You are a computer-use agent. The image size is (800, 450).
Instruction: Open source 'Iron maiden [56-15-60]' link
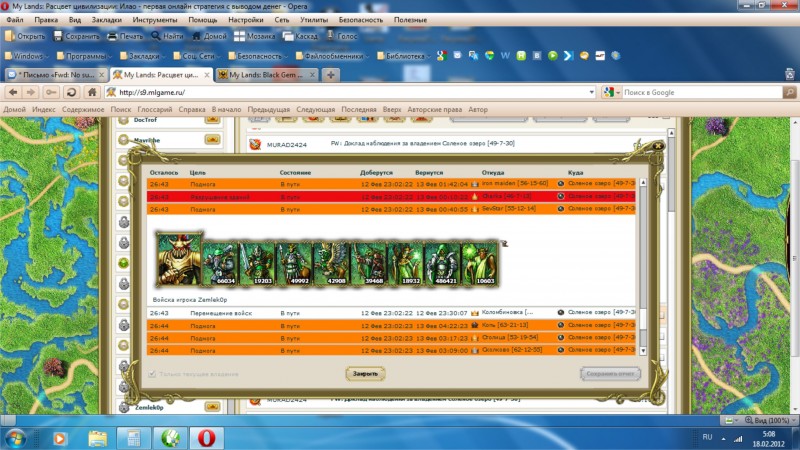point(515,183)
